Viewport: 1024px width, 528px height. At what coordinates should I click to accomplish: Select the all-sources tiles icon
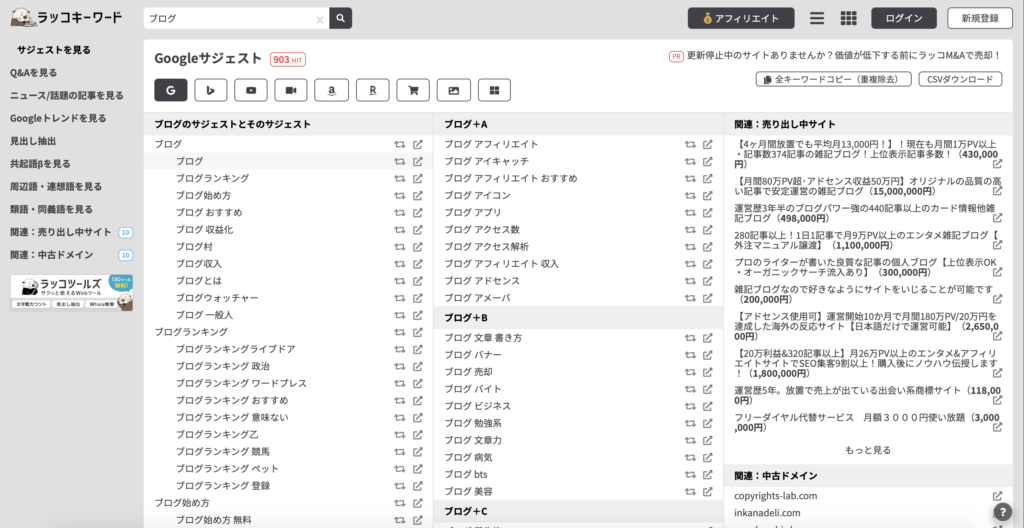point(494,90)
